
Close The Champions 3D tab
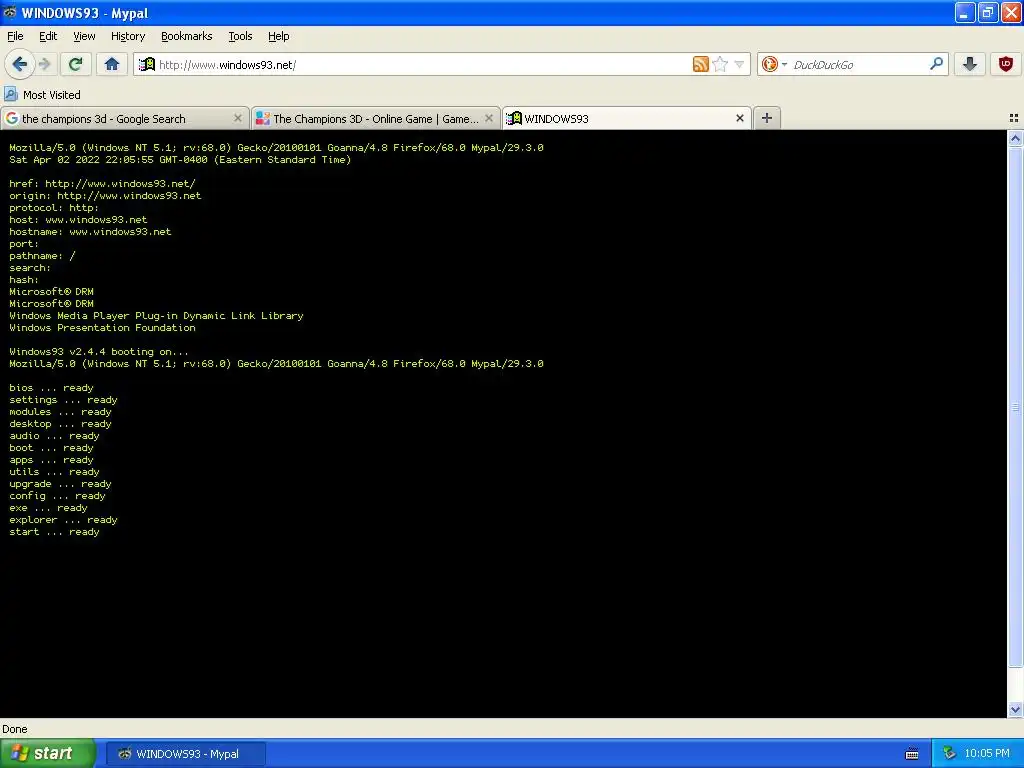point(488,118)
